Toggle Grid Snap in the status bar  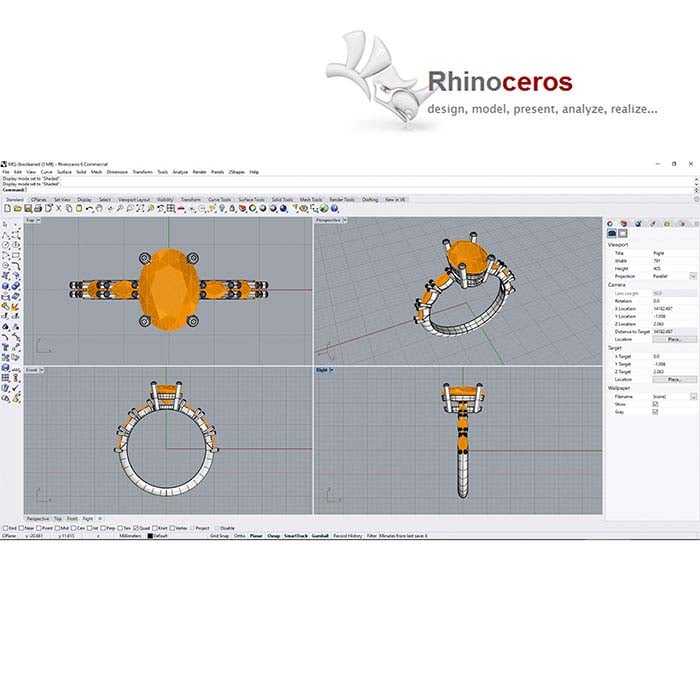(x=220, y=536)
